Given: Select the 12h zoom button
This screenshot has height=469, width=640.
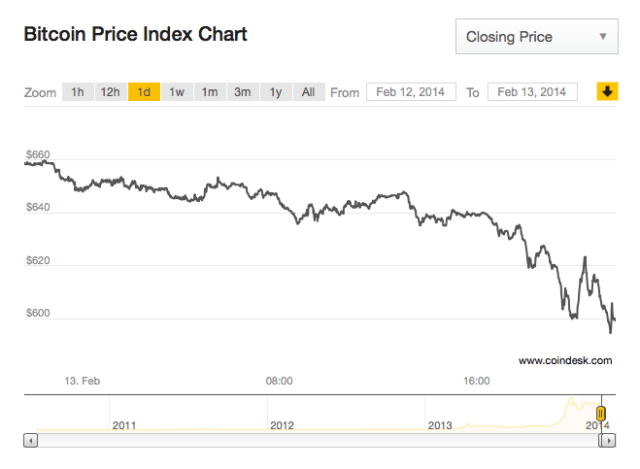Looking at the screenshot, I should pyautogui.click(x=110, y=92).
